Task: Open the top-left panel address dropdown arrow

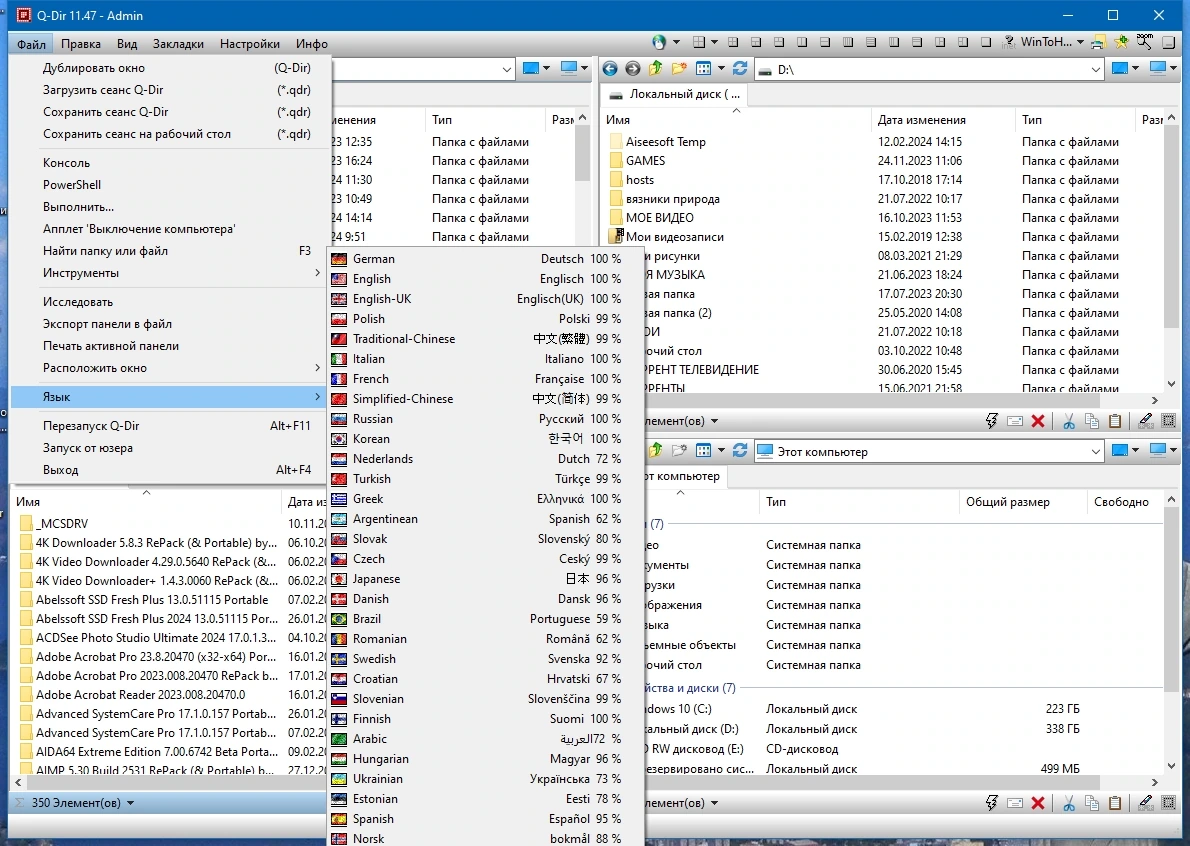Action: pos(507,70)
